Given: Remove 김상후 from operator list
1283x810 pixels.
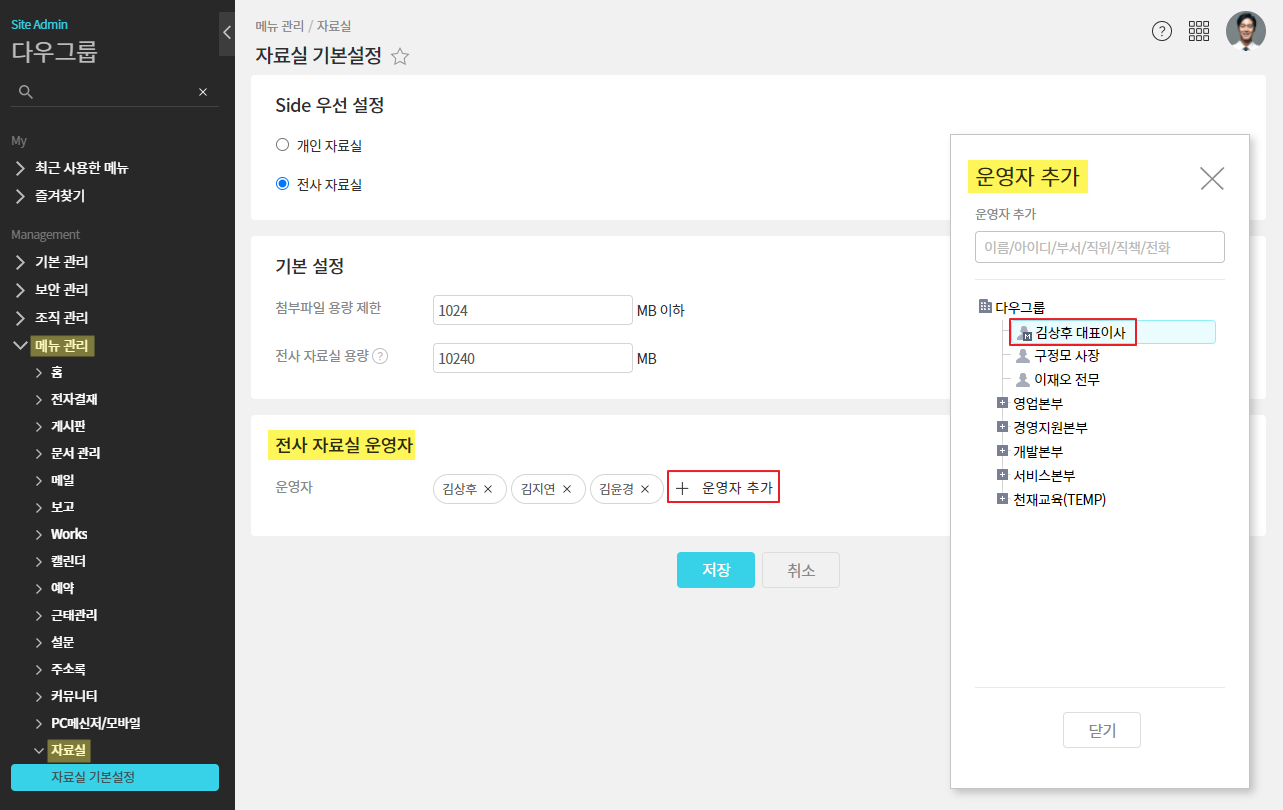Looking at the screenshot, I should coord(488,489).
